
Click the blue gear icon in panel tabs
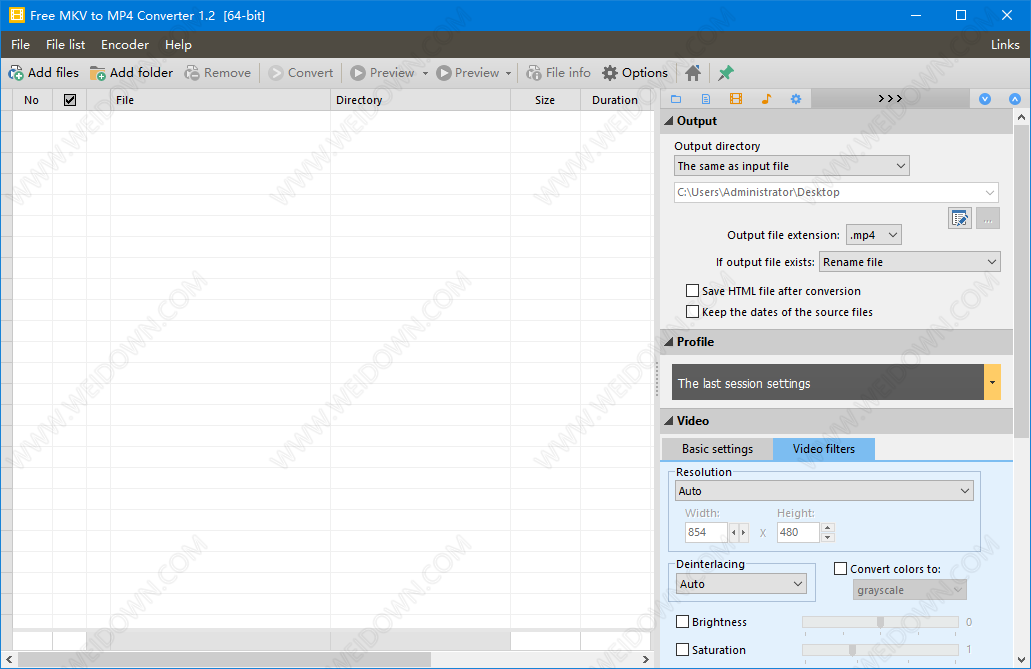point(796,99)
